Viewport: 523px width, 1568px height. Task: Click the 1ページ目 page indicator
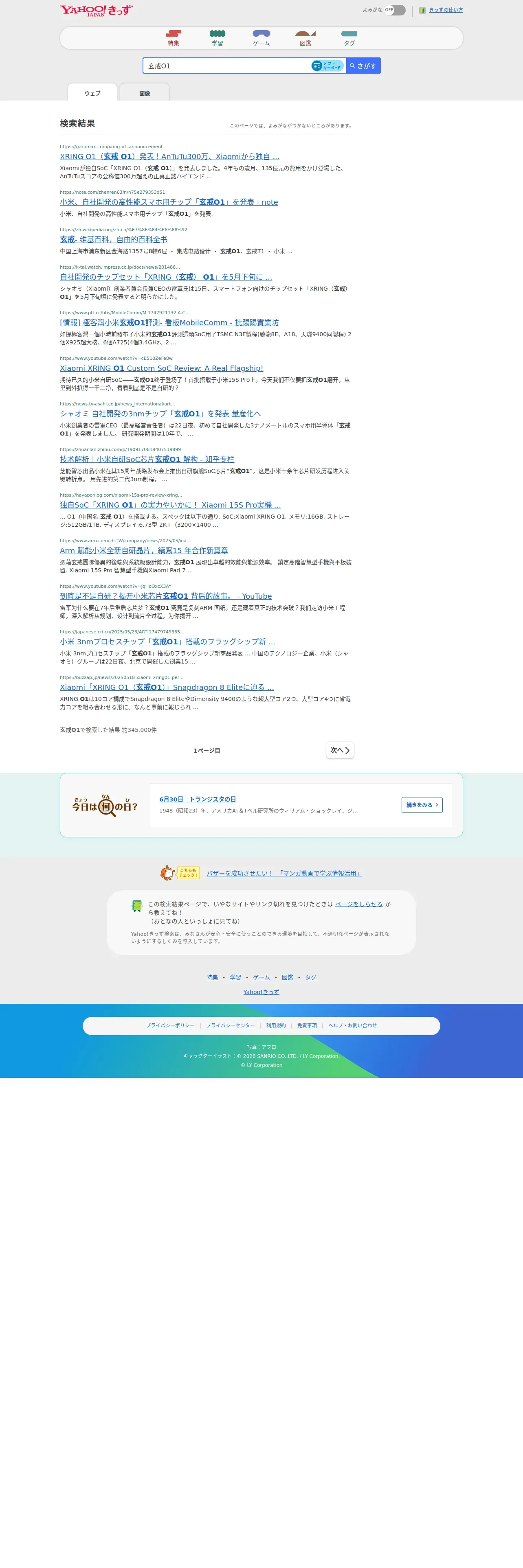point(207,751)
